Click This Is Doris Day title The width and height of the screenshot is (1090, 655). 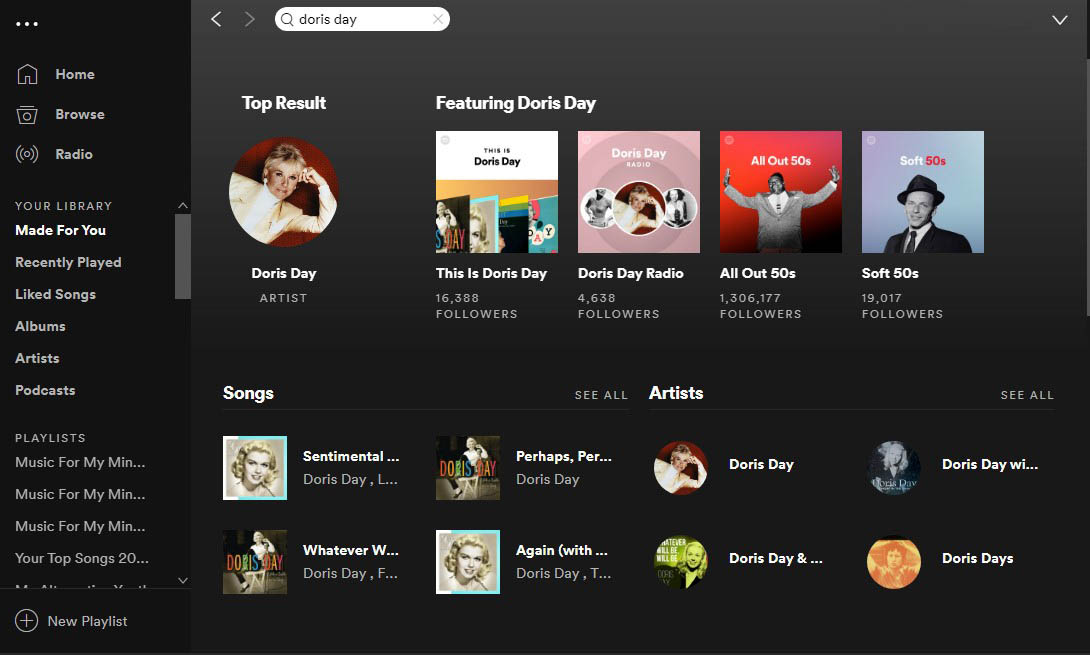491,273
